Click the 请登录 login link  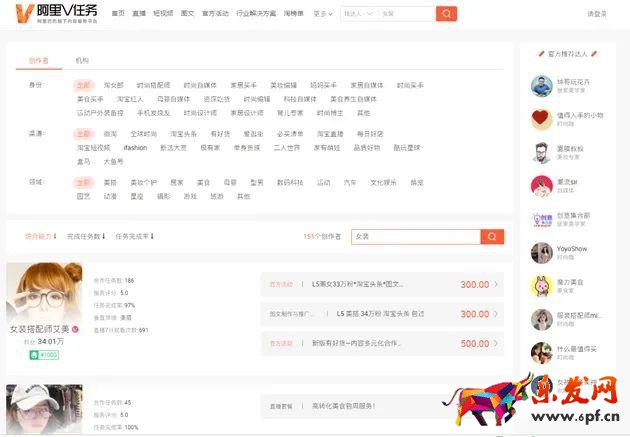[597, 14]
